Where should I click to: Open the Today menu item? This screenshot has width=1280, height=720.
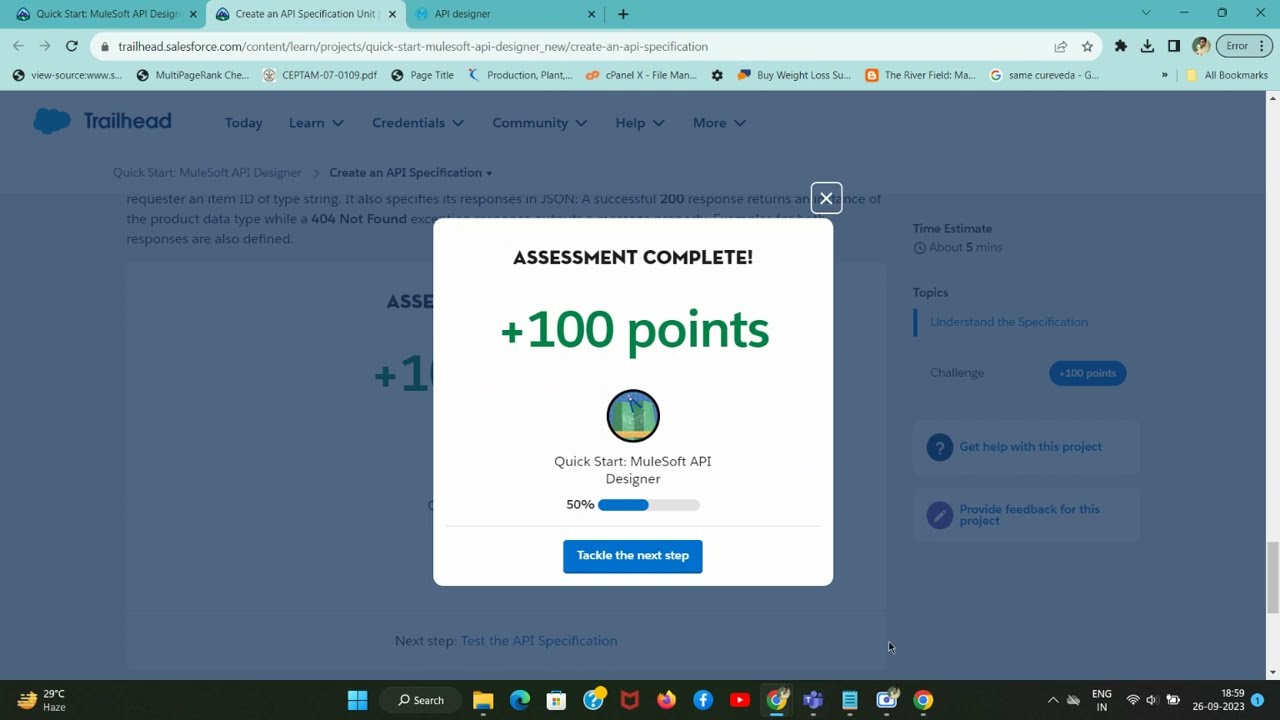[x=243, y=123]
